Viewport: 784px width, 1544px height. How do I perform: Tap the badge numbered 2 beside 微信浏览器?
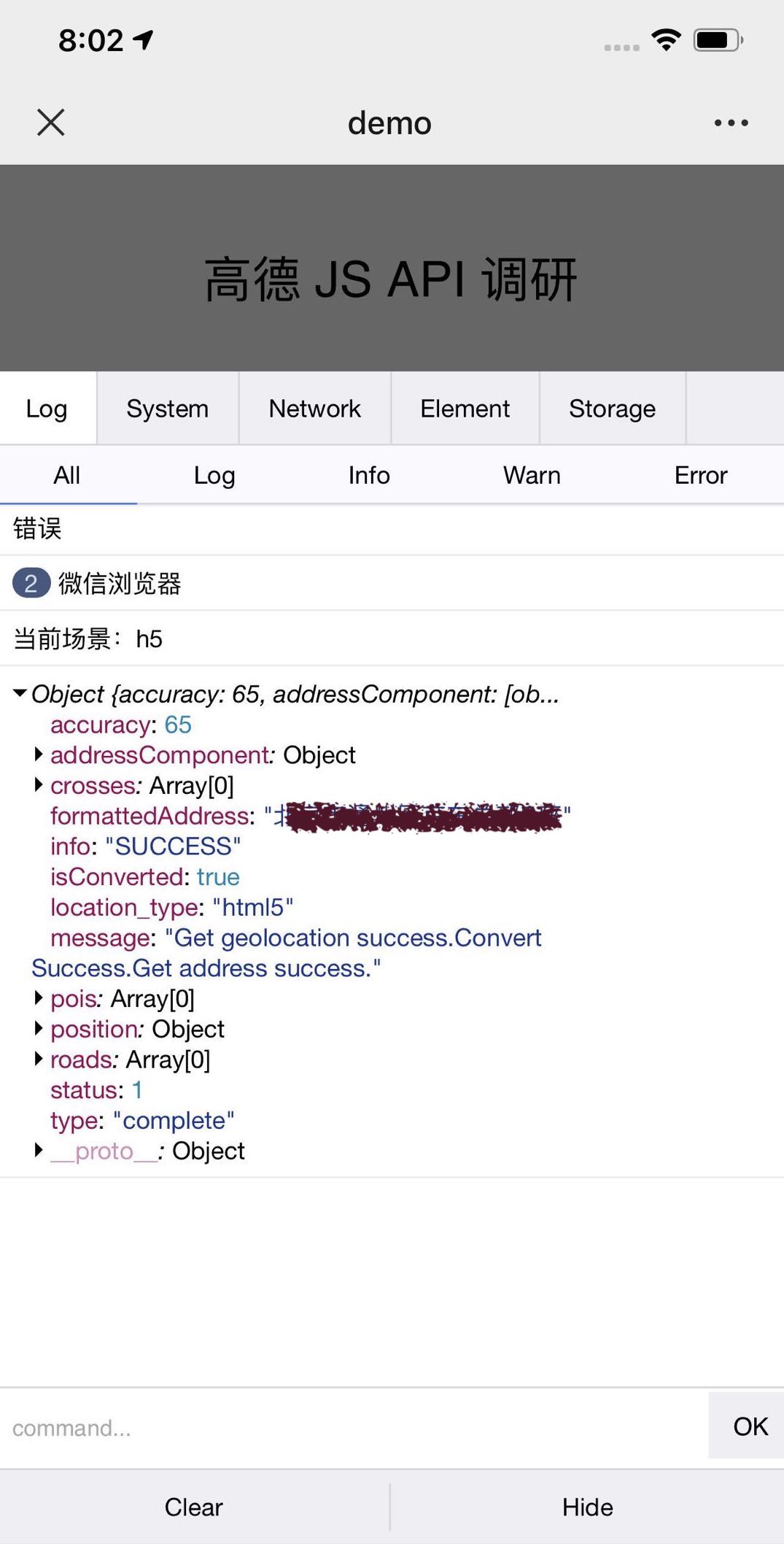coord(31,583)
